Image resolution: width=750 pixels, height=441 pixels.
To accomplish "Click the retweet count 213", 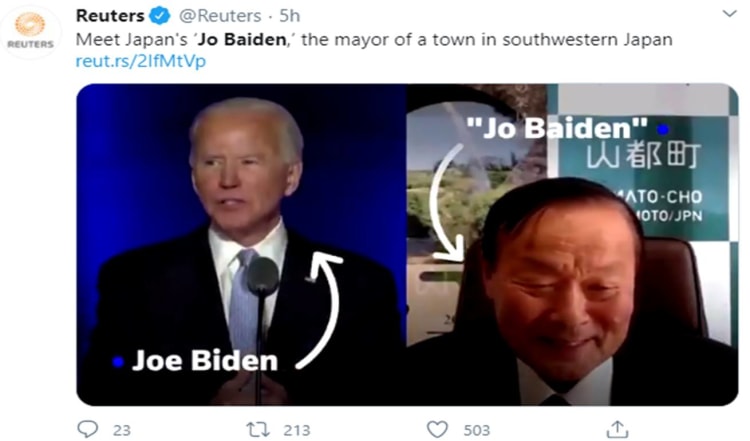I will tap(297, 430).
